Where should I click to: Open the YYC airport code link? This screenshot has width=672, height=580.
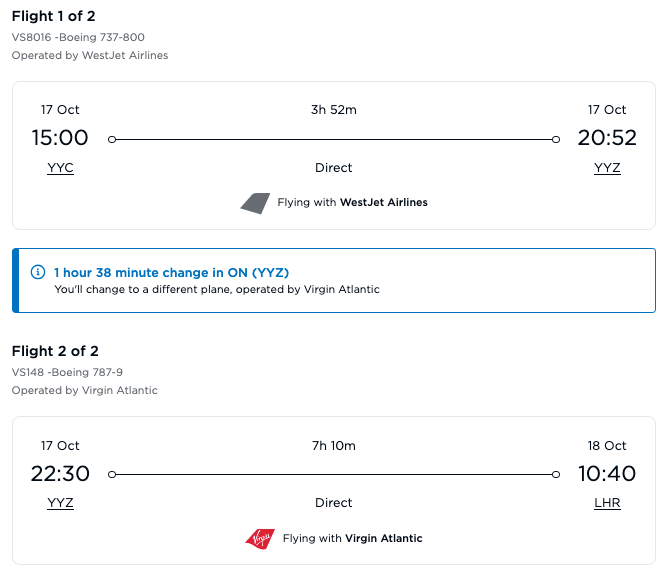click(x=60, y=168)
